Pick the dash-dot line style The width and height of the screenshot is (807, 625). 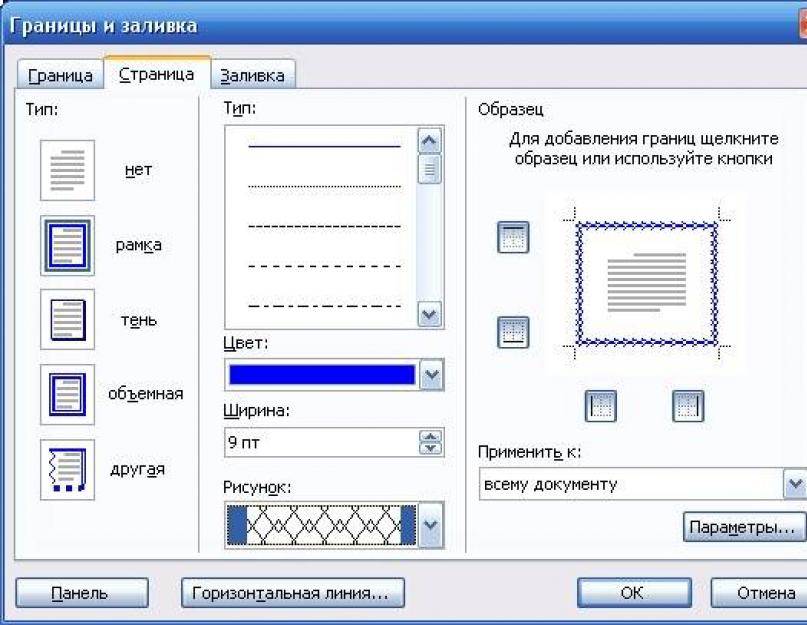coord(324,306)
